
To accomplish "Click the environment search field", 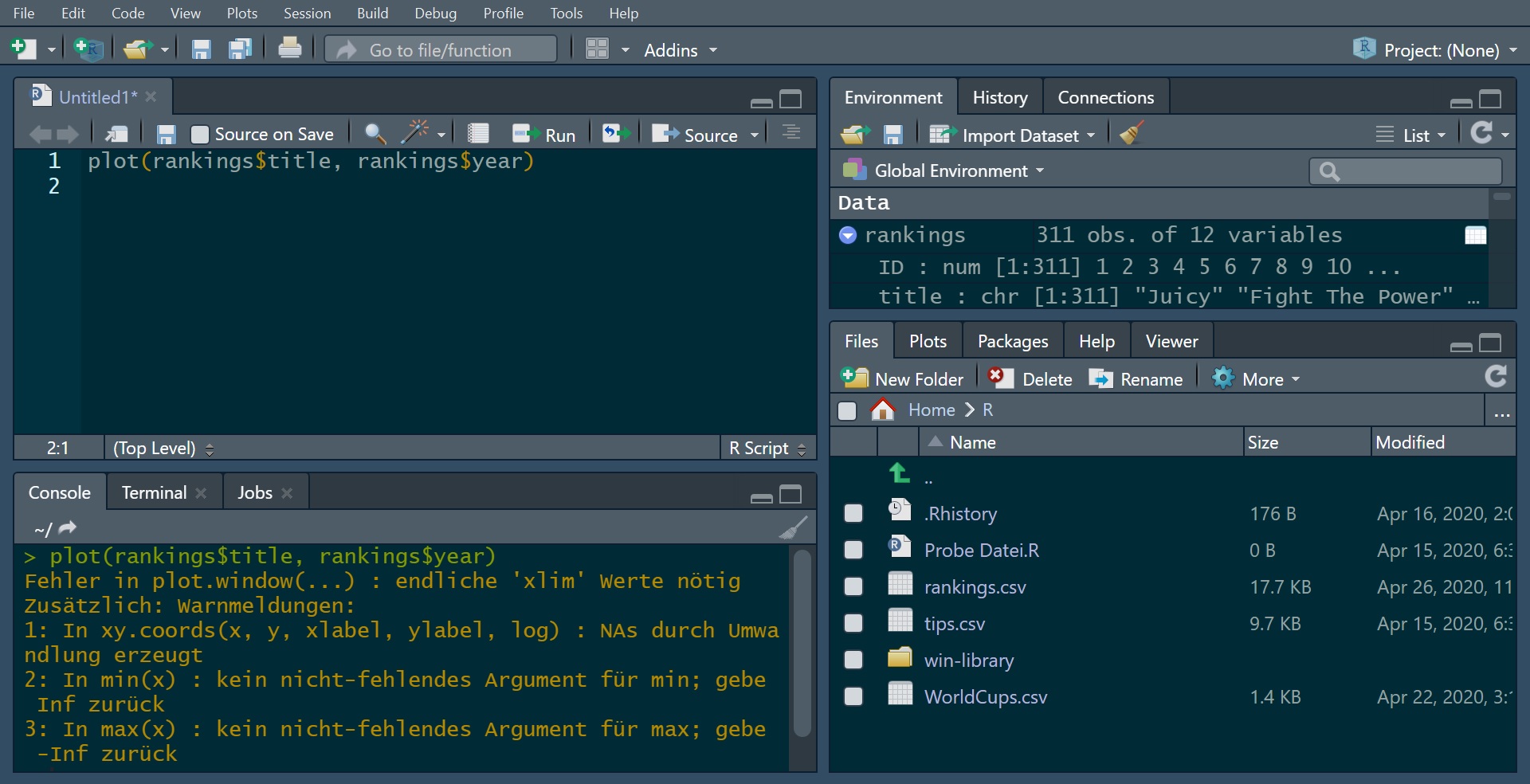I will pos(1414,171).
